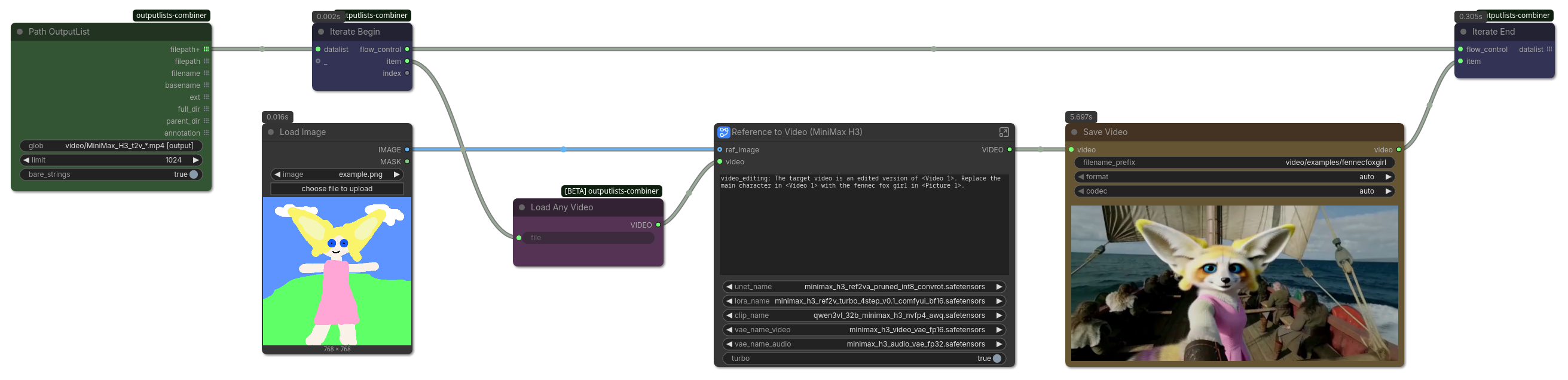Click the filepath+ output grid socket
Image resolution: width=1568 pixels, height=380 pixels.
206,49
